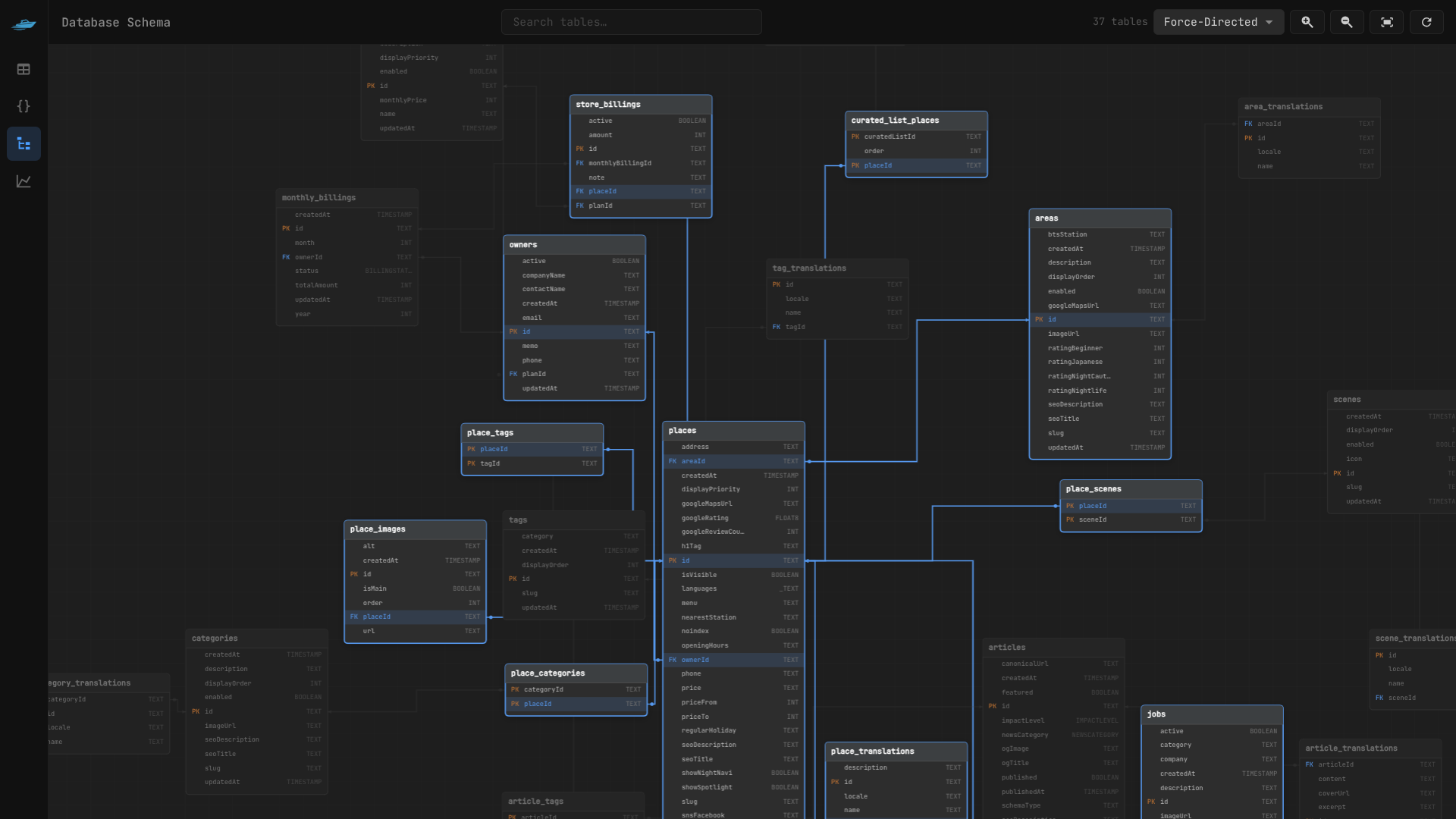The width and height of the screenshot is (1456, 819).
Task: Open the Force-Directed layout dropdown
Action: [x=1219, y=22]
